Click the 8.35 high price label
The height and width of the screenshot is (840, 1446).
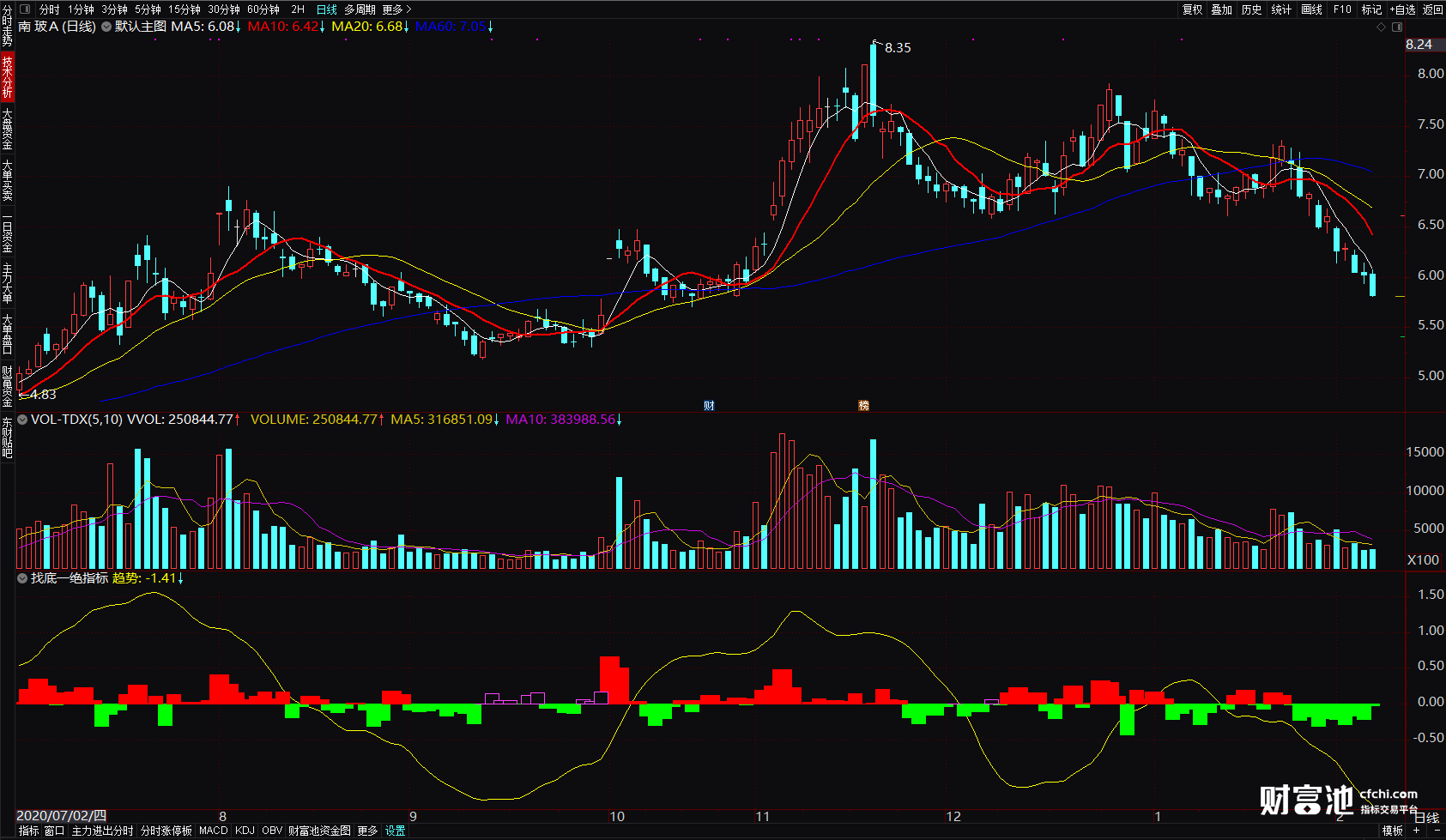tap(898, 48)
